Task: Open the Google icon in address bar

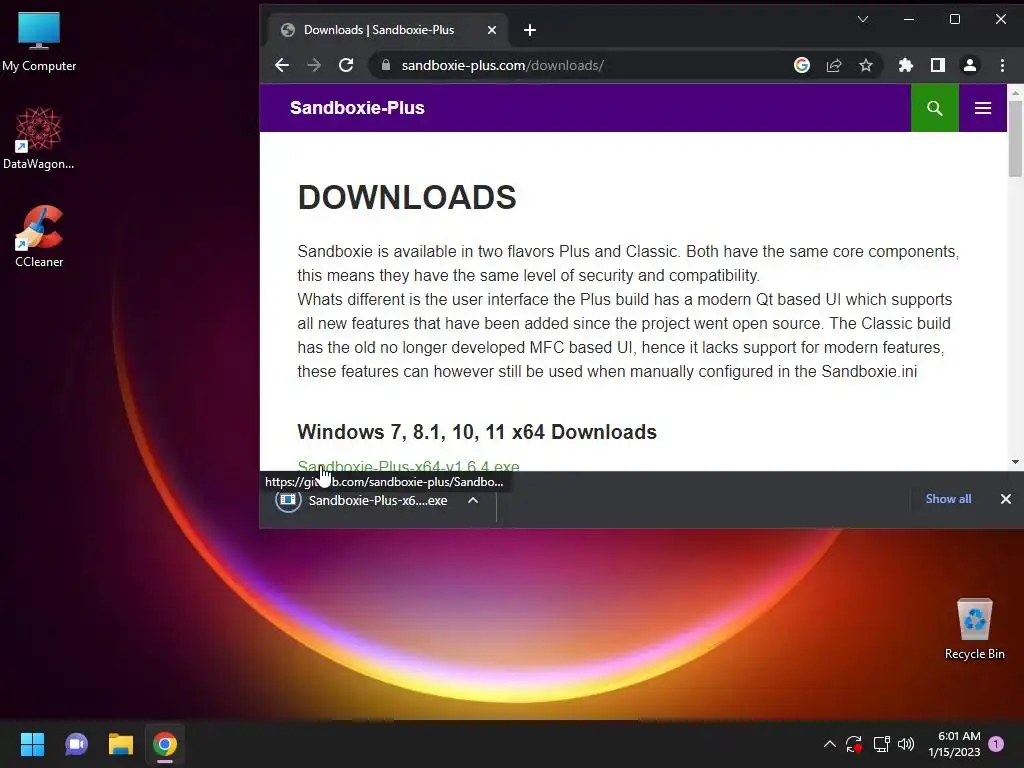Action: click(x=802, y=65)
